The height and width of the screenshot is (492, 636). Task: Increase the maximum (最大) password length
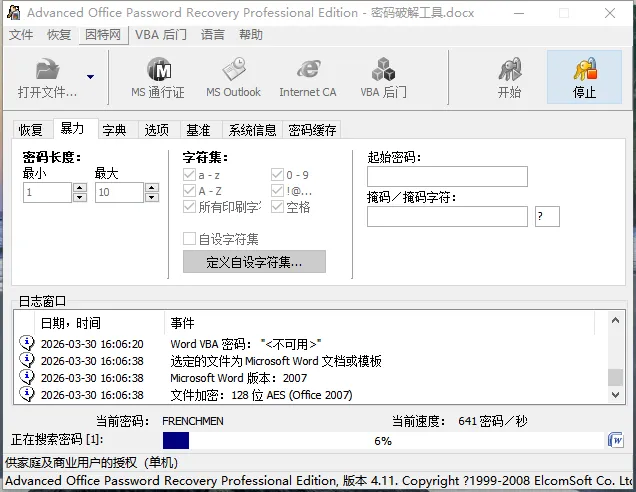click(152, 187)
